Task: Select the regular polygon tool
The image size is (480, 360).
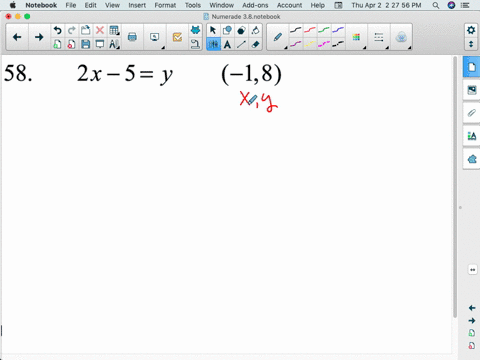Action: (241, 30)
